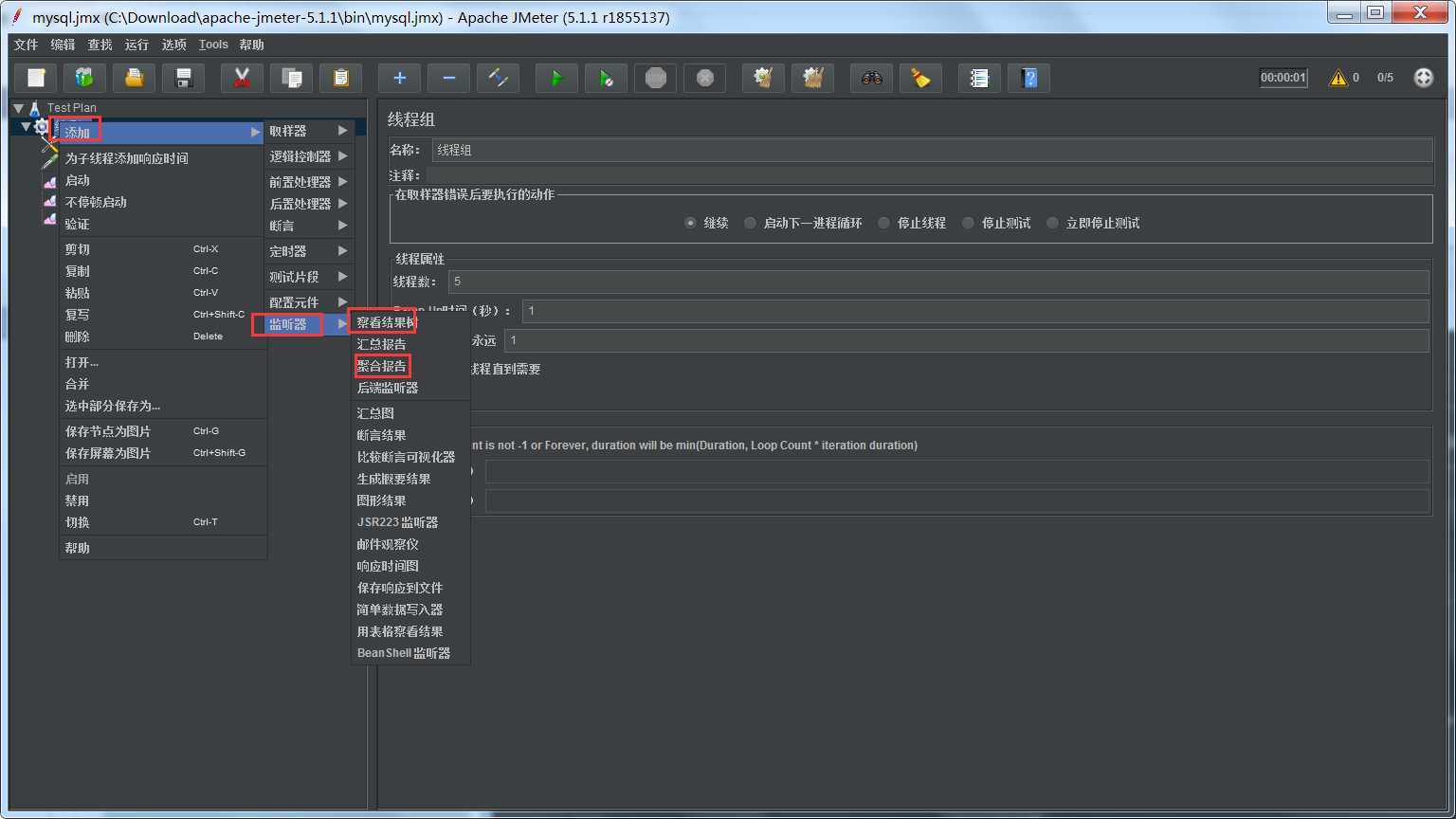Click the clipboard Paste toolbar icon
The height and width of the screenshot is (819, 1456).
click(x=341, y=78)
